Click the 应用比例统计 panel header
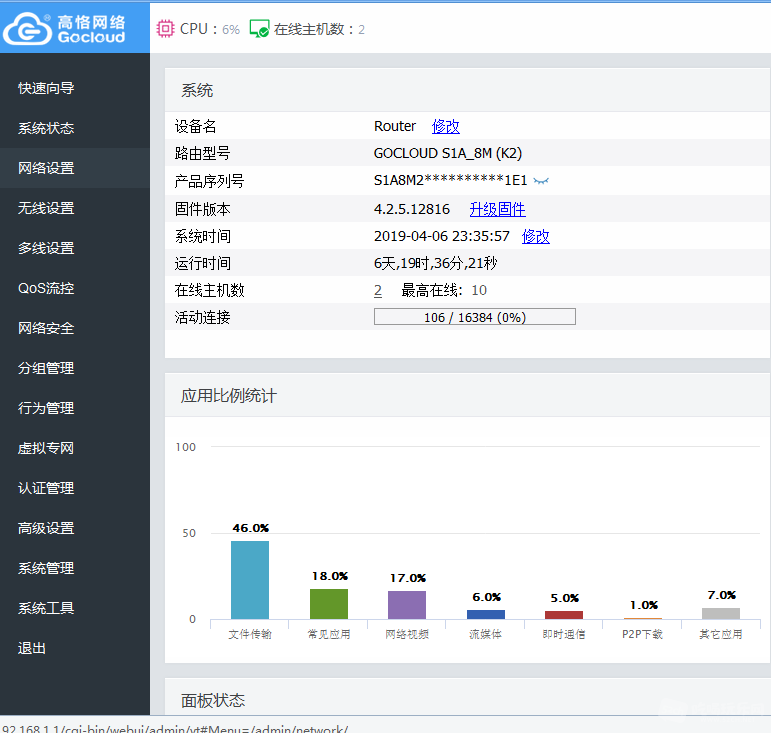Image resolution: width=771 pixels, height=733 pixels. pyautogui.click(x=467, y=395)
